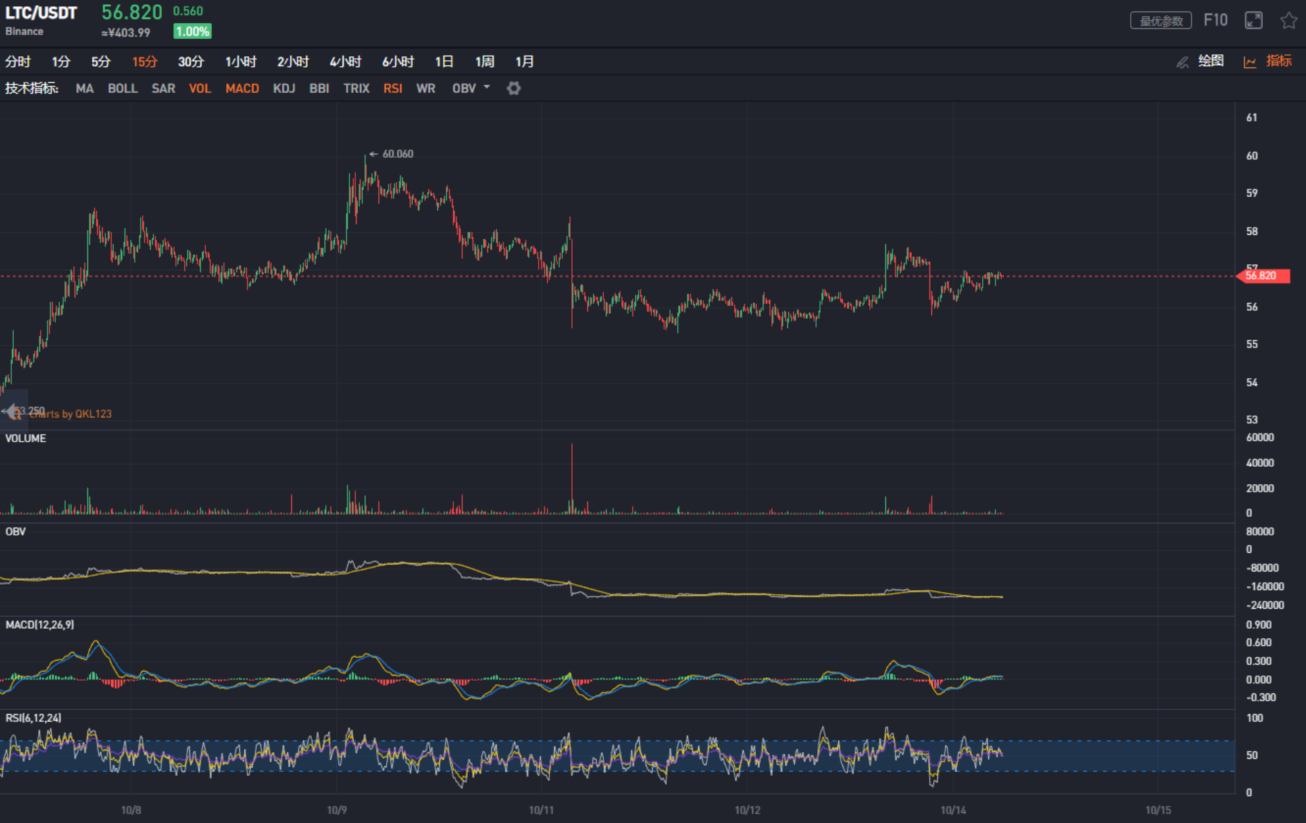
Task: Switch to the 4小时 timeframe
Action: [x=346, y=61]
